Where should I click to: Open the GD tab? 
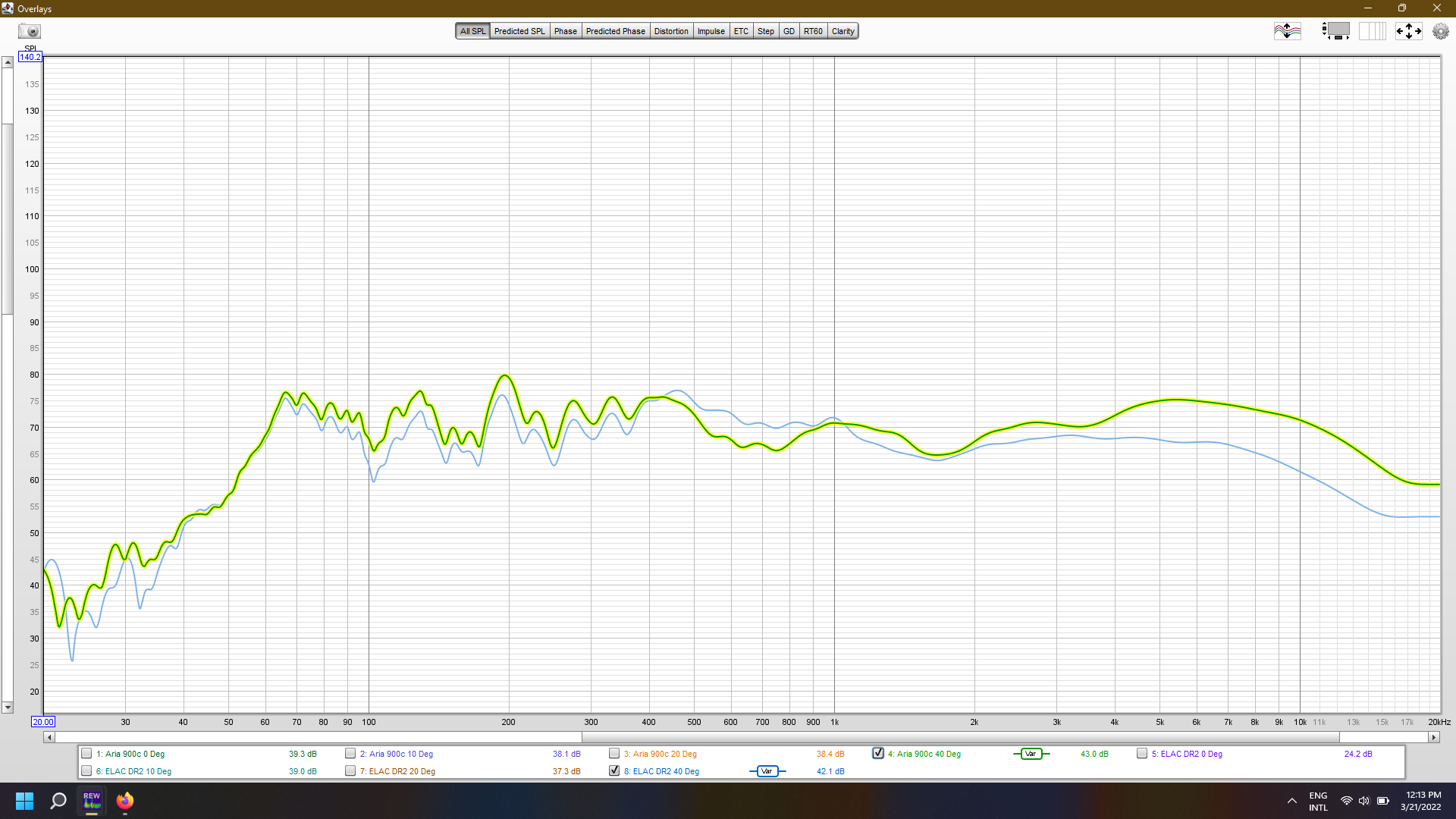[x=789, y=31]
